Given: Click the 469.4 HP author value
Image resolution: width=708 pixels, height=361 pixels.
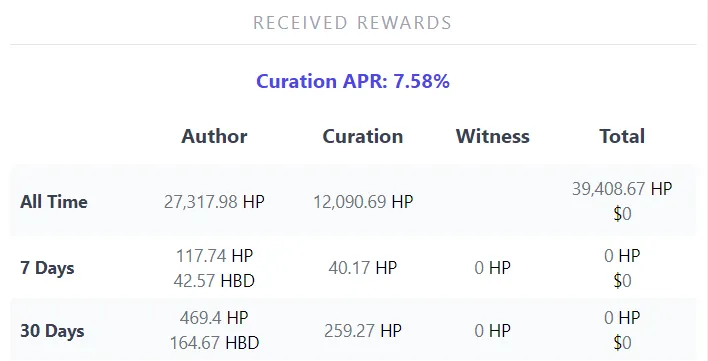Looking at the screenshot, I should [214, 318].
